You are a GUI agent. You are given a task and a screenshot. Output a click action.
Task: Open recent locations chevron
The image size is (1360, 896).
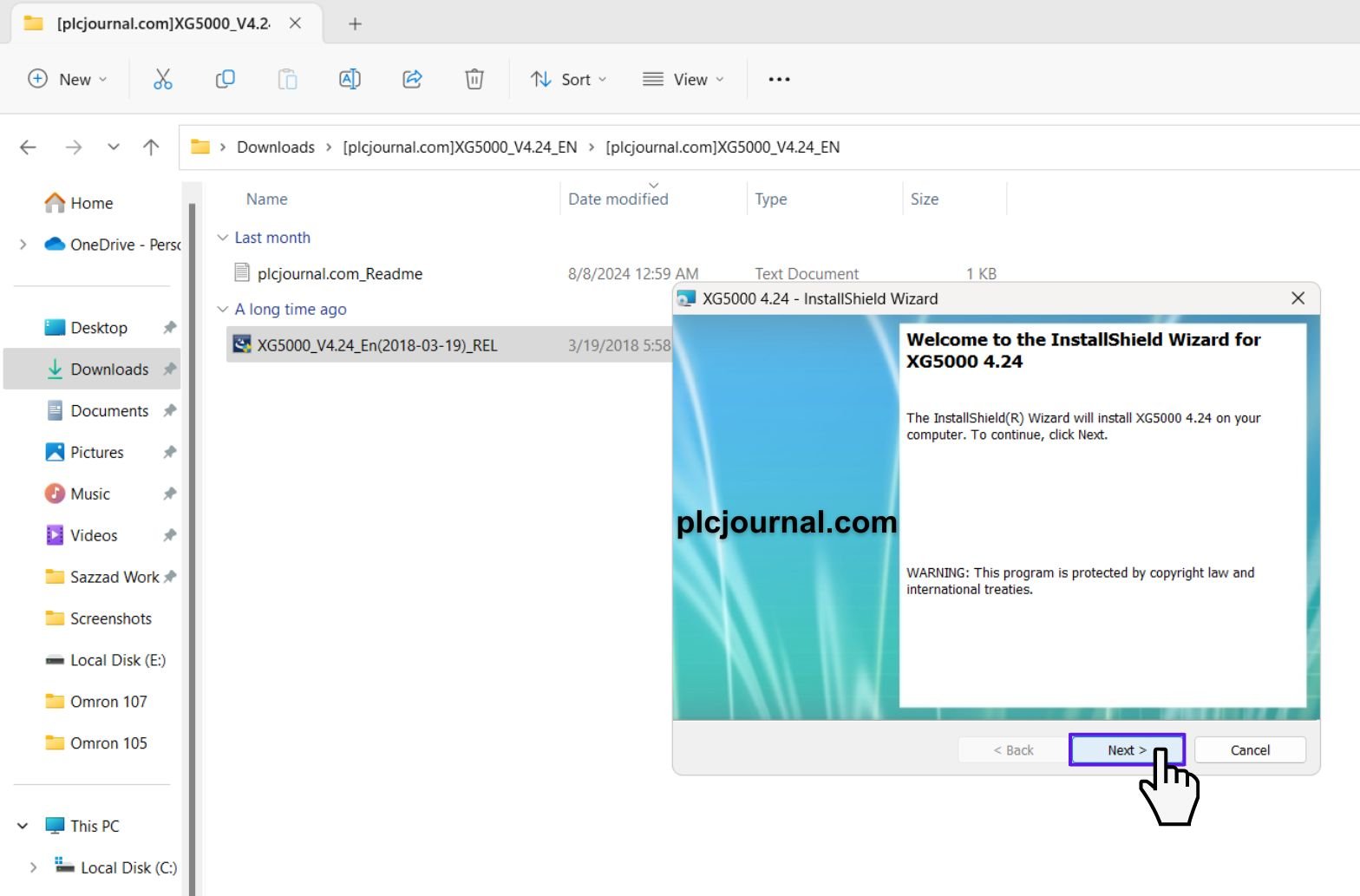click(x=114, y=147)
